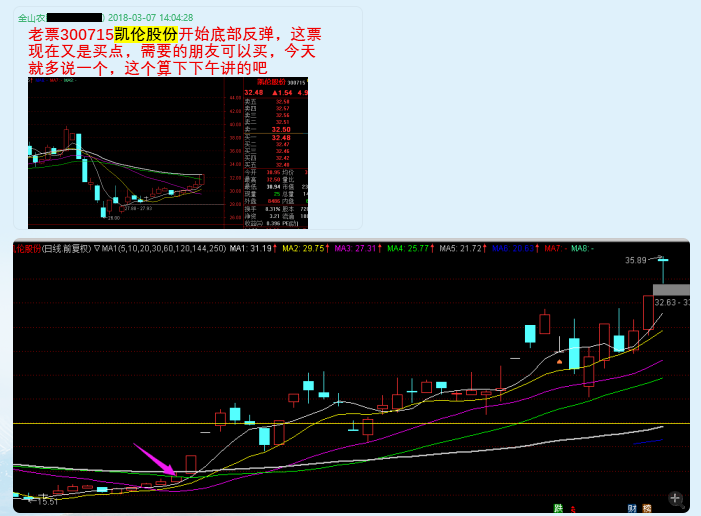
Task: Click the MA8 label
Action: click(x=582, y=249)
